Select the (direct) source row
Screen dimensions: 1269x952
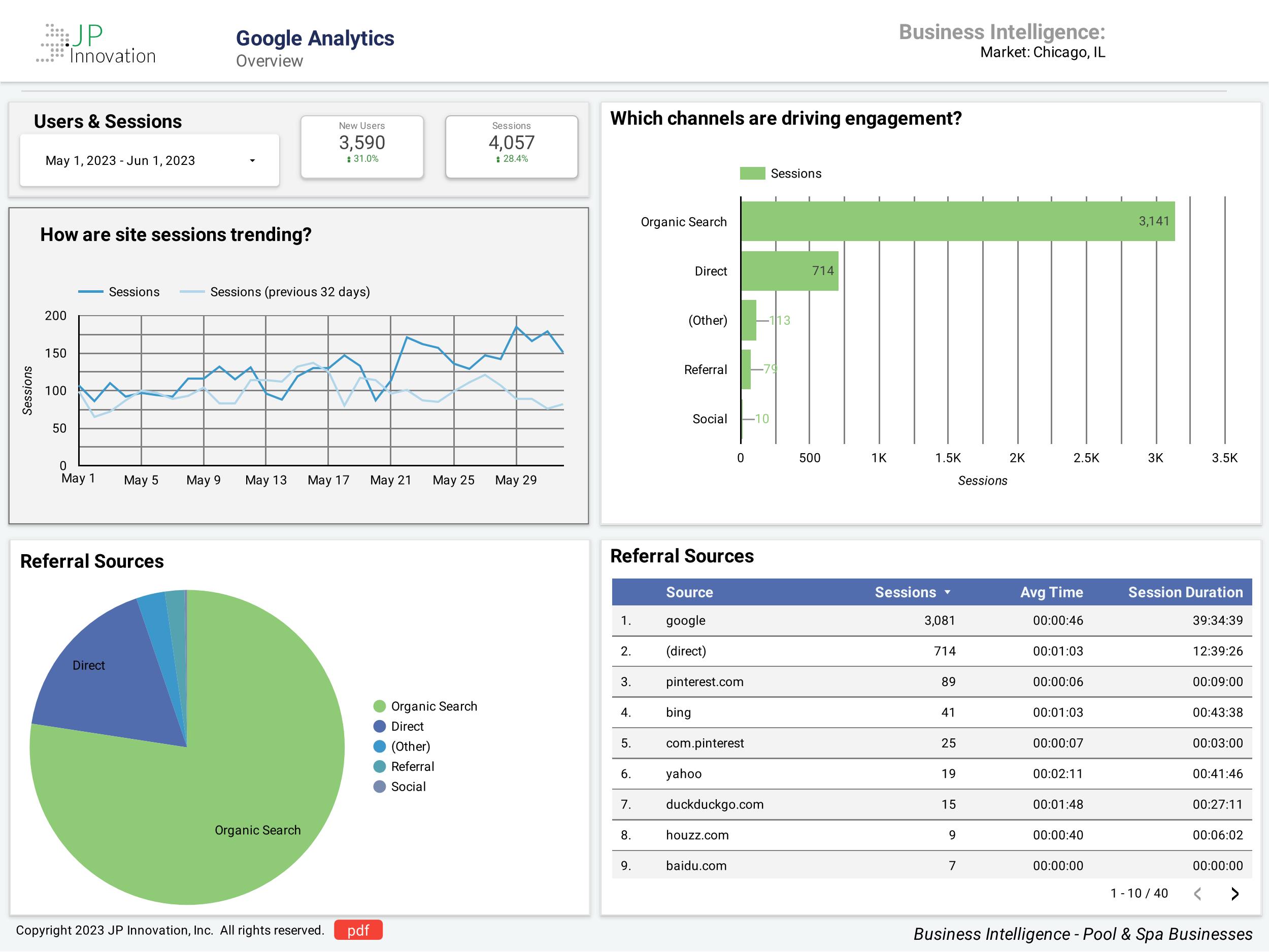931,651
